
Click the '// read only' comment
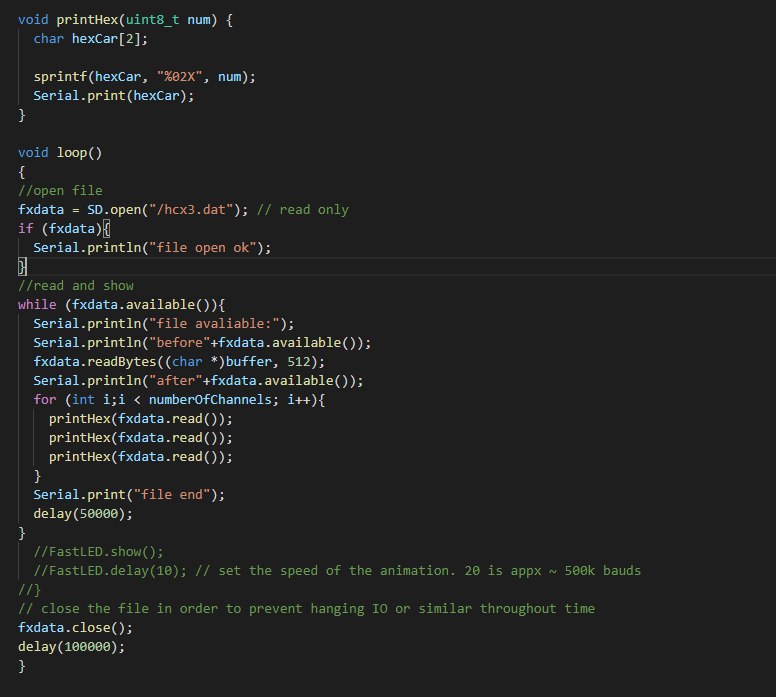[x=302, y=209]
